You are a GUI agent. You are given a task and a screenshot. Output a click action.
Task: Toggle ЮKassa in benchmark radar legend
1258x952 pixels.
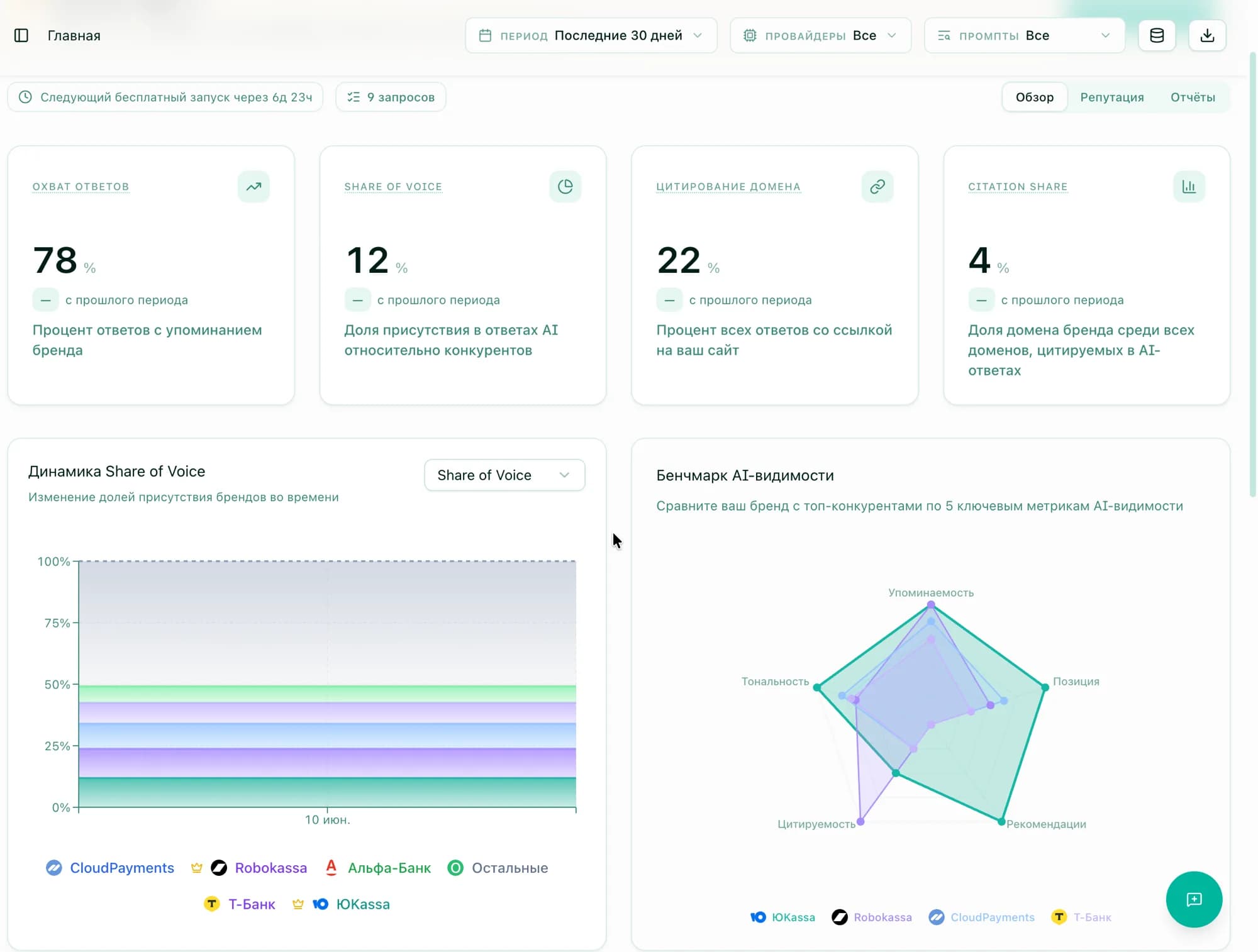click(782, 917)
